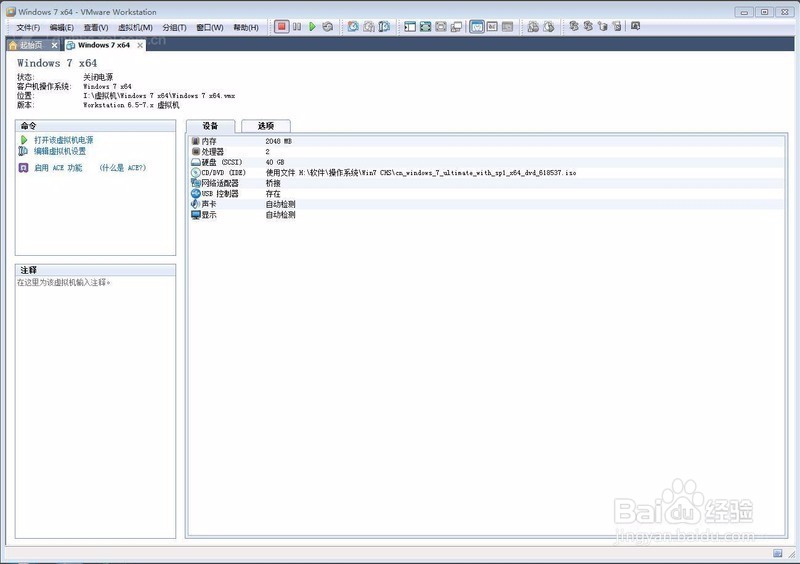Click 启用 ACE 功能 link
This screenshot has width=800, height=564.
pyautogui.click(x=58, y=168)
